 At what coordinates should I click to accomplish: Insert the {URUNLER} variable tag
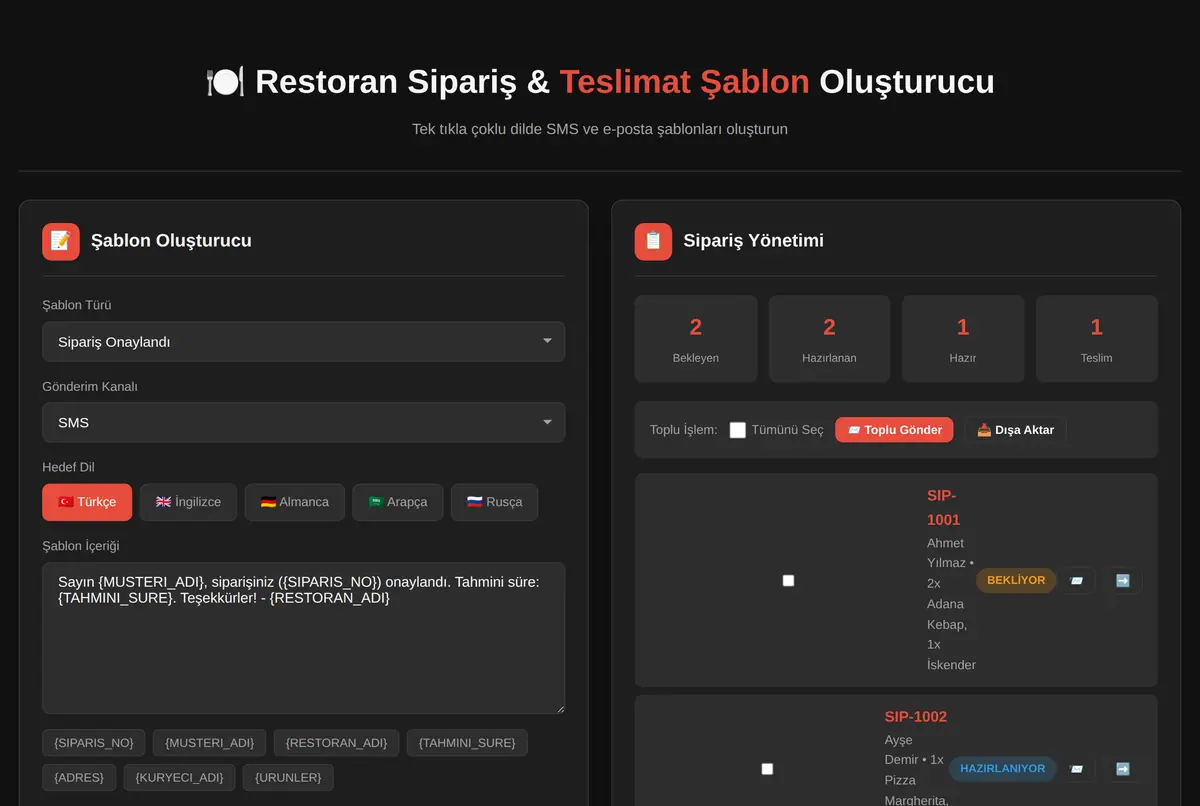tap(289, 777)
